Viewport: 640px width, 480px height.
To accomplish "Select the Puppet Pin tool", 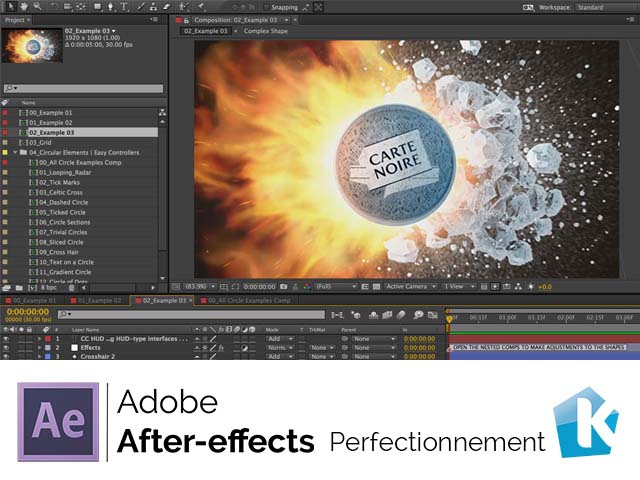I will 201,7.
